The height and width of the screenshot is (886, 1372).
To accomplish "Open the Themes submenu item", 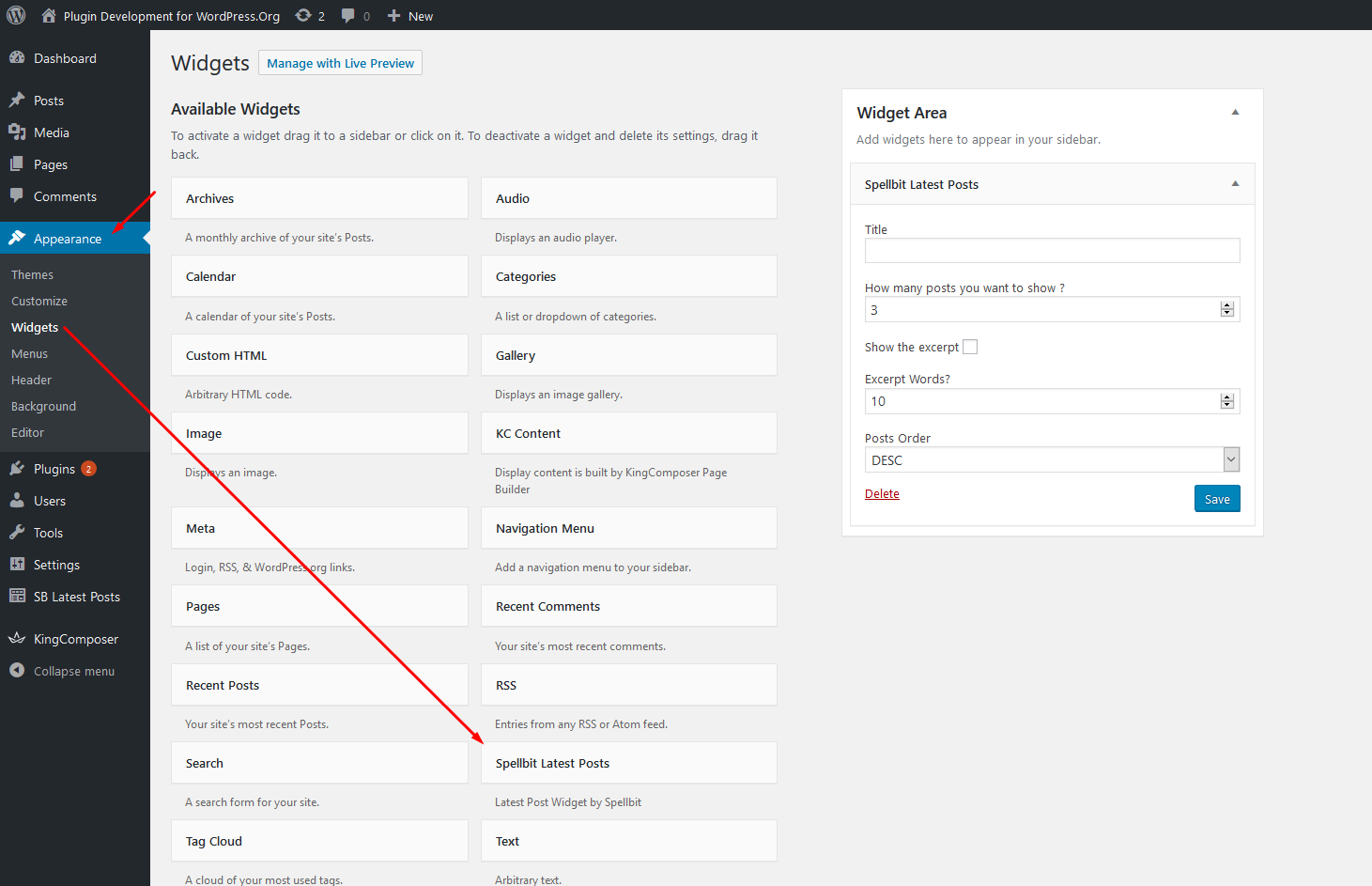I will 32,275.
